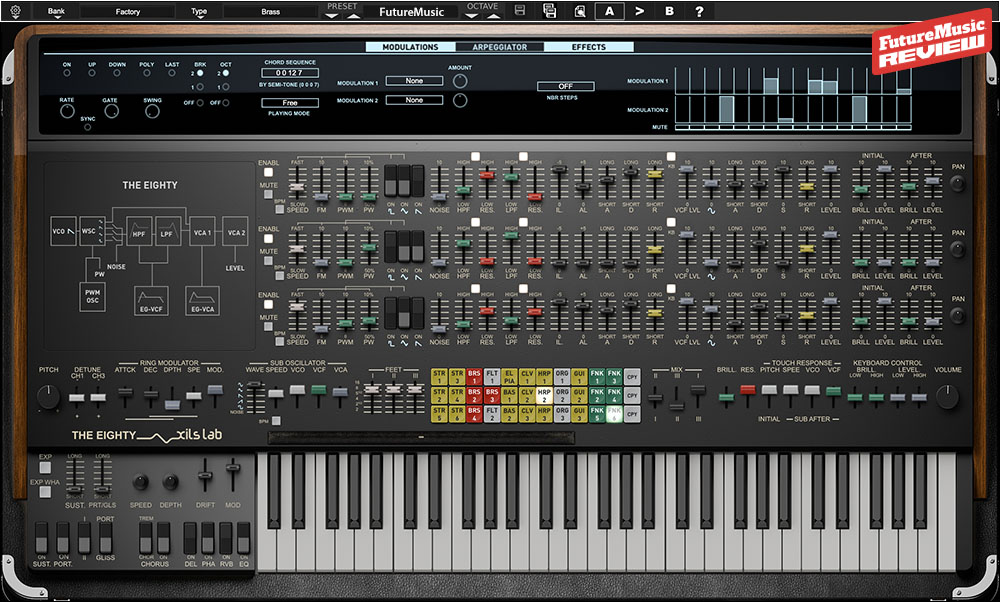
Task: Open the NBR STEPS OFF dropdown
Action: click(x=566, y=86)
